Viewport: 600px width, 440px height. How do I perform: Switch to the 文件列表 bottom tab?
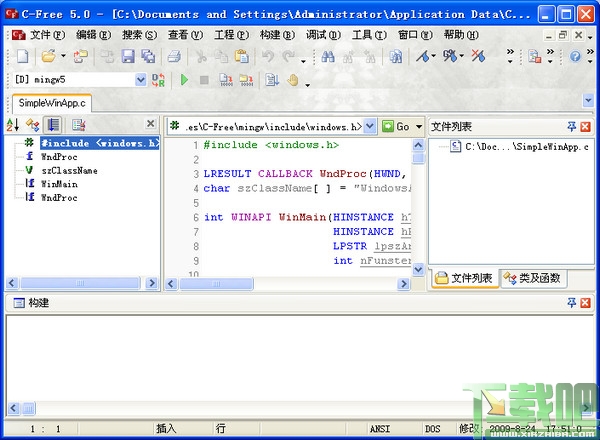[465, 278]
